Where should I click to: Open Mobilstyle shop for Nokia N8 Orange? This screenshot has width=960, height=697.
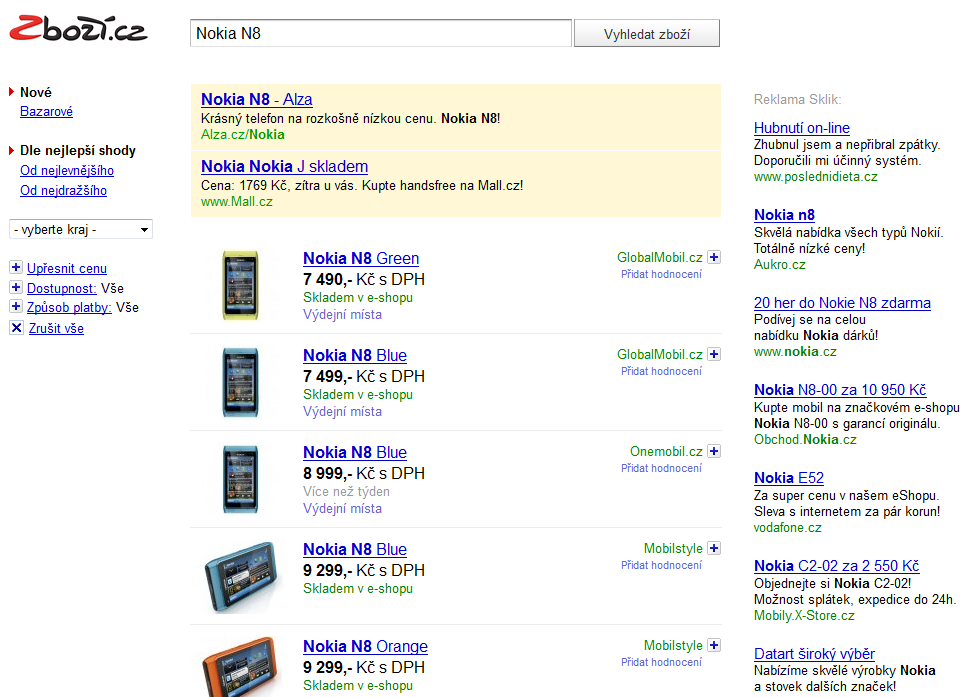pos(673,645)
